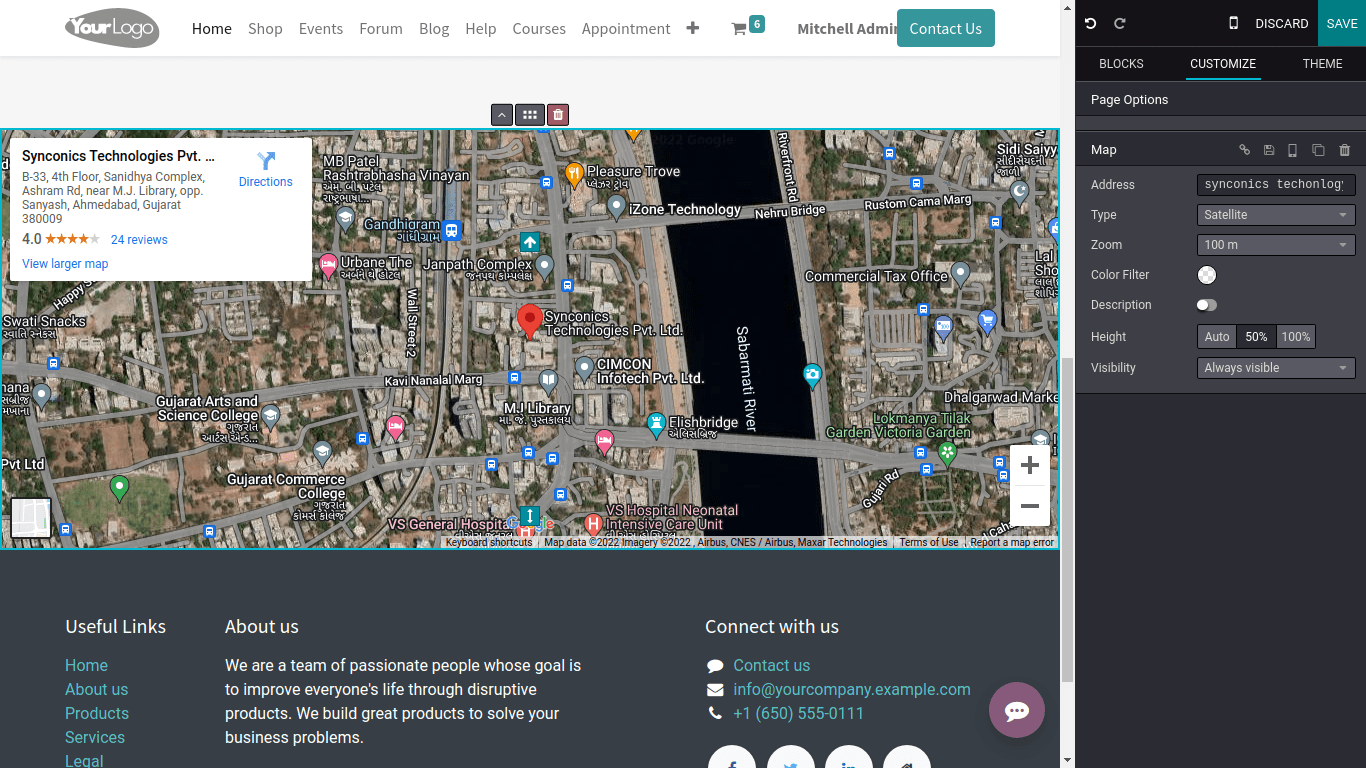Screen dimensions: 1366x768
Task: Zoom out on the Google map
Action: (x=1030, y=506)
